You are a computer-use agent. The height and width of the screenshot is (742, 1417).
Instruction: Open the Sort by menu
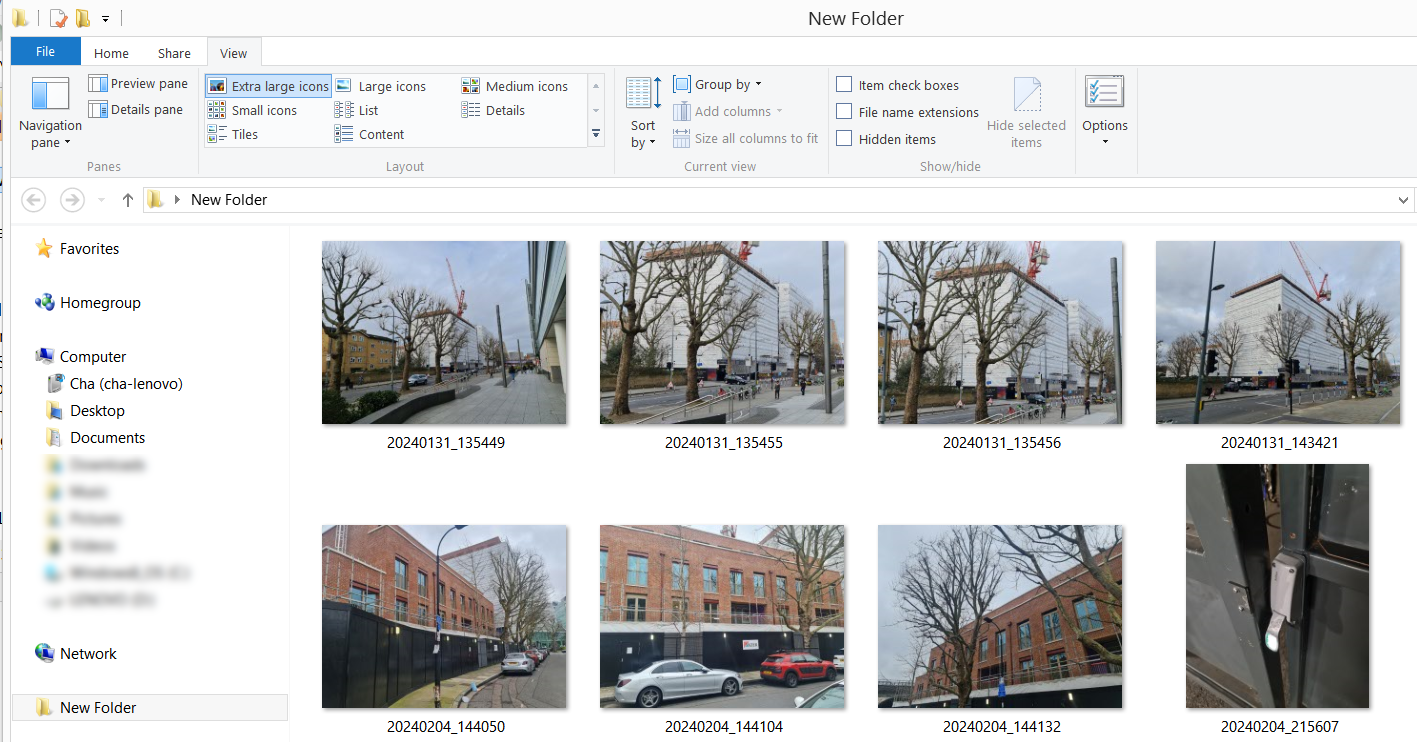[x=643, y=113]
